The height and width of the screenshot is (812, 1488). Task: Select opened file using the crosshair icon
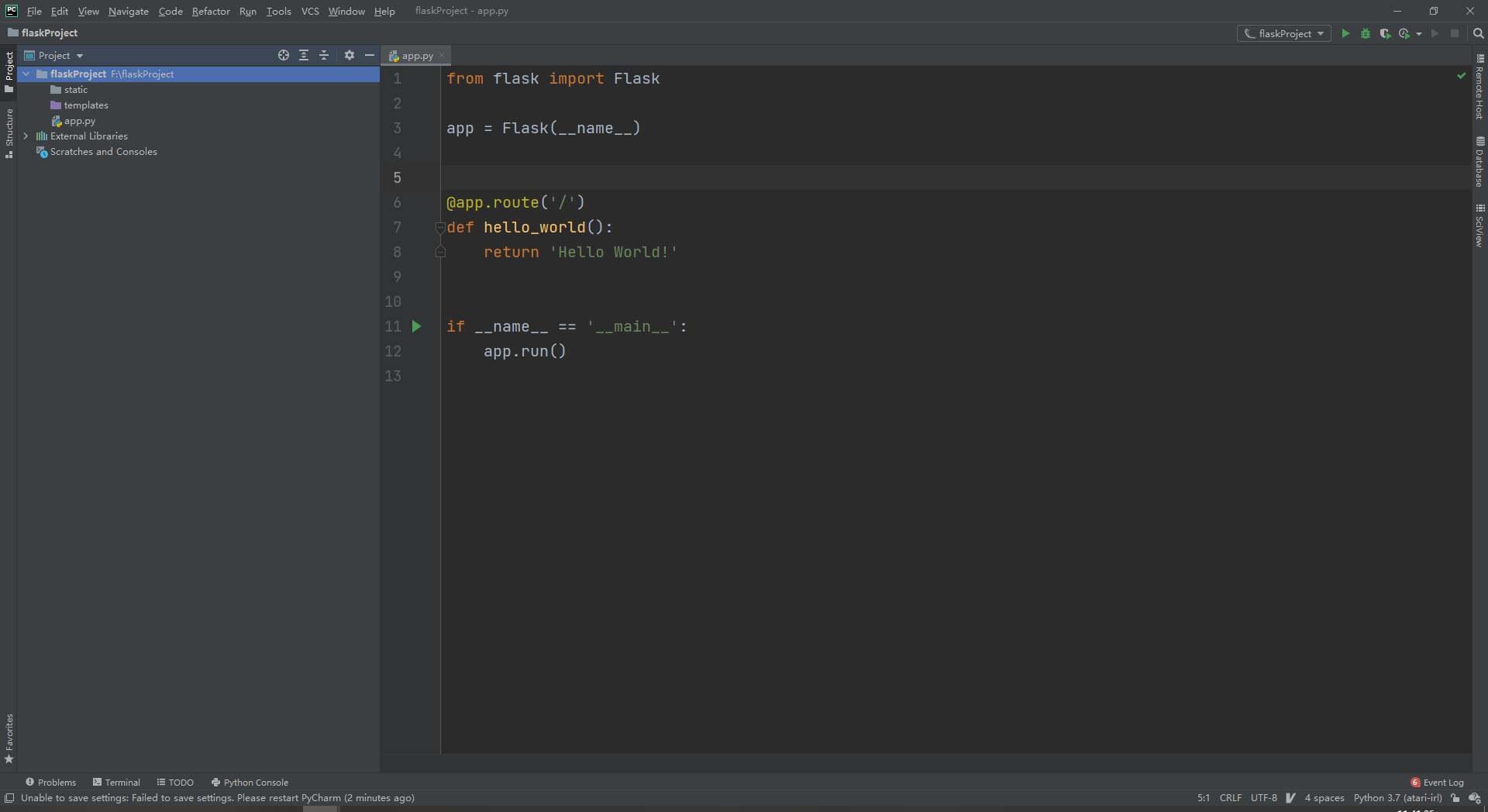pos(284,55)
